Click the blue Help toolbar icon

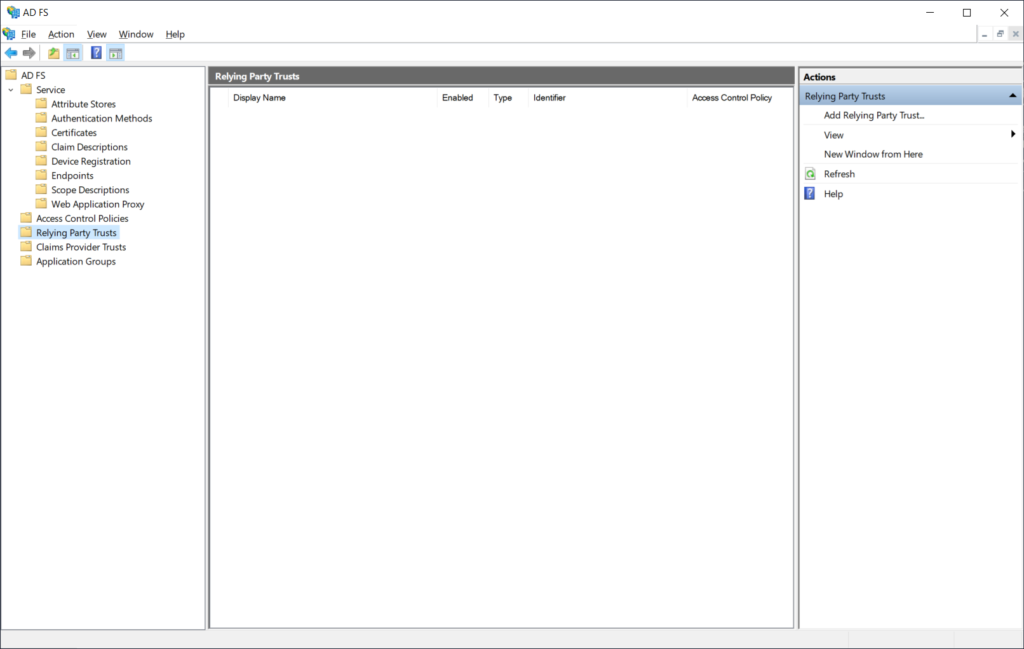pos(96,53)
